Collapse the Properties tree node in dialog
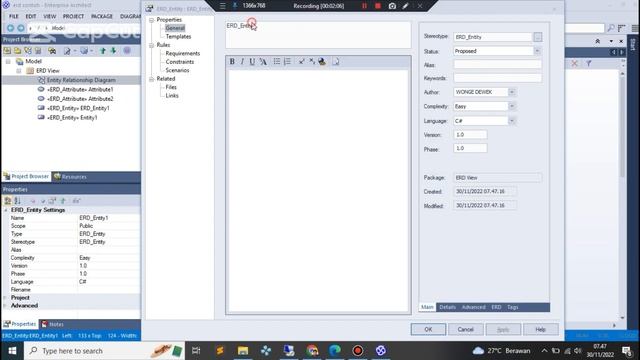The width and height of the screenshot is (640, 360). [151, 20]
